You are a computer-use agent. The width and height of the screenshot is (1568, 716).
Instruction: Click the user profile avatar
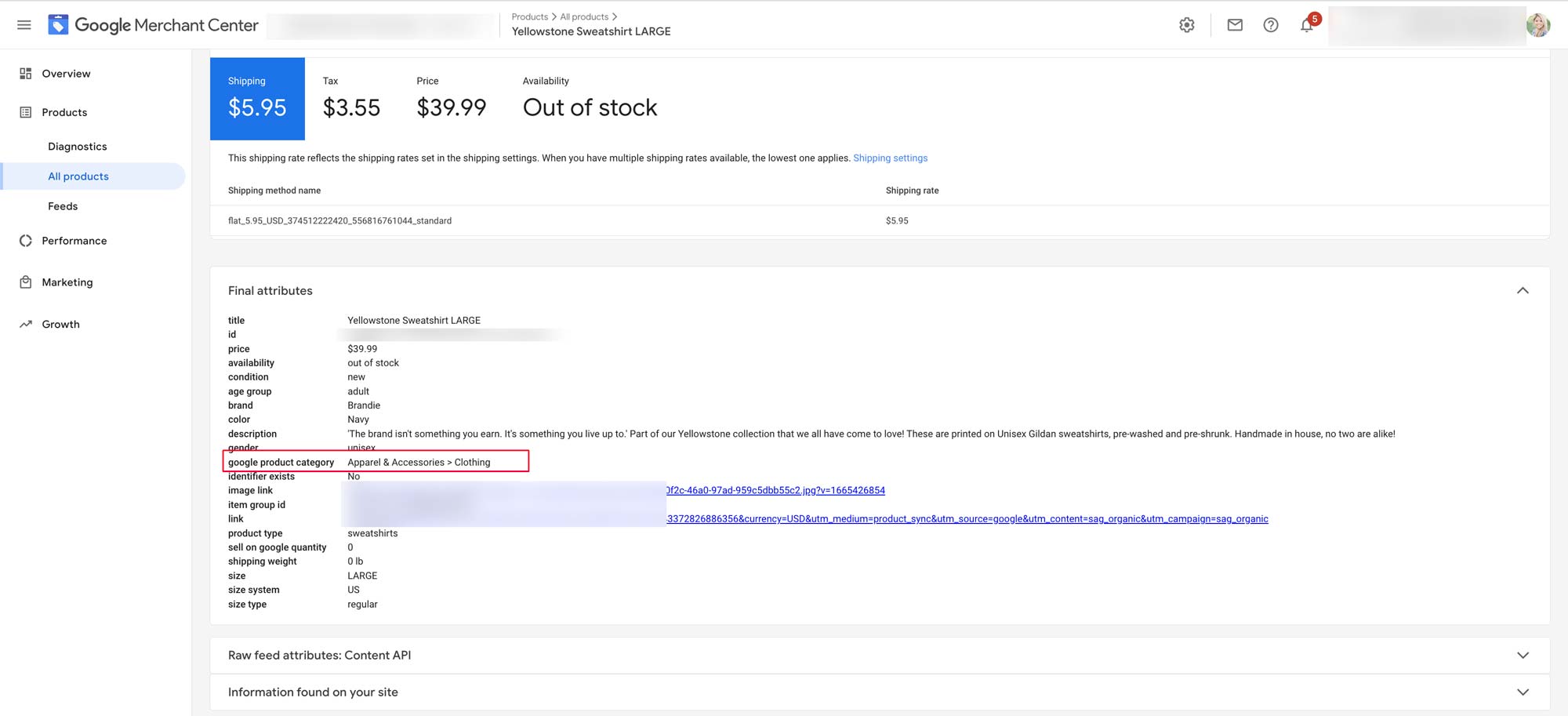coord(1538,25)
